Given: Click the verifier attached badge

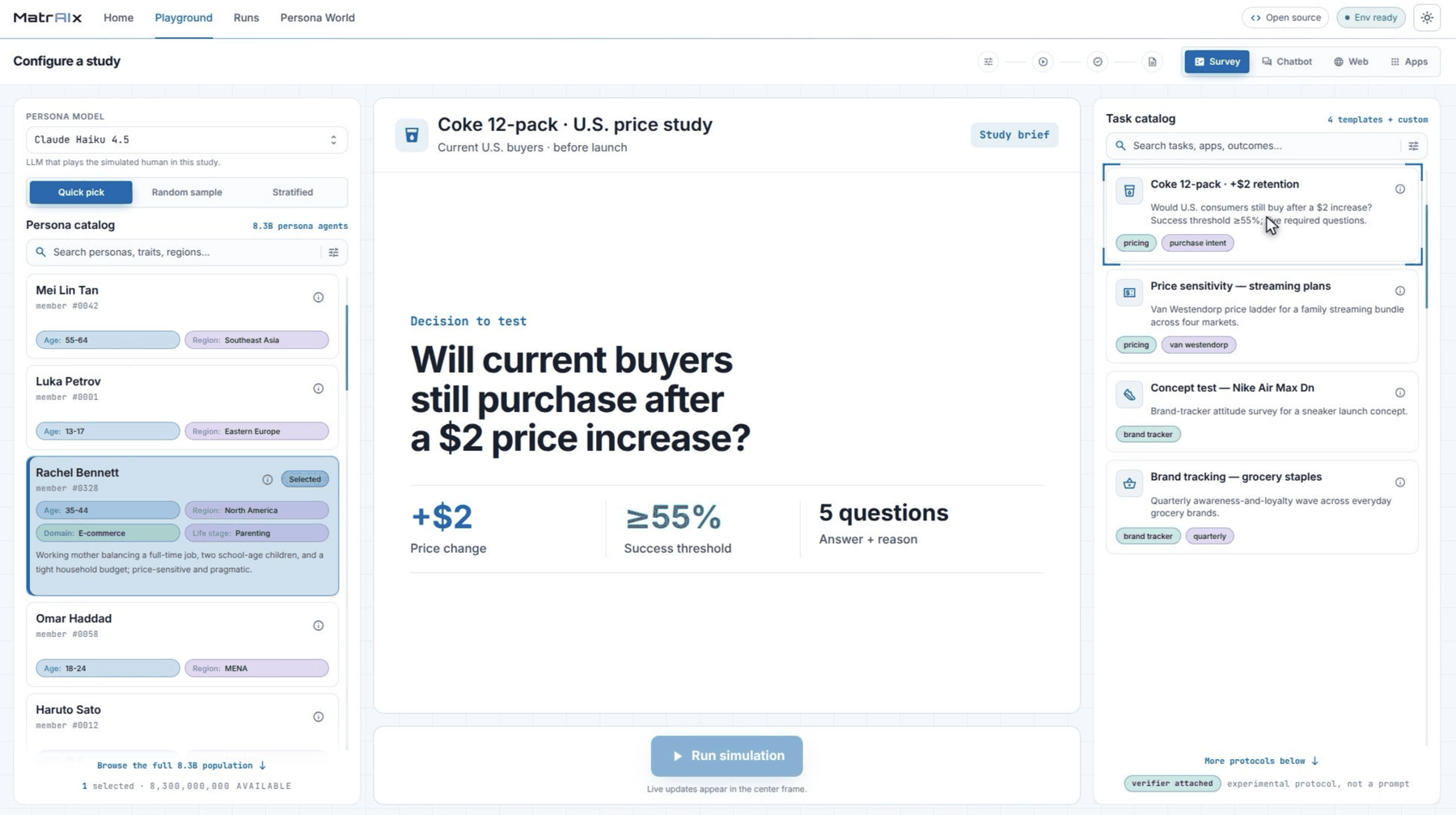Looking at the screenshot, I should coord(1172,783).
